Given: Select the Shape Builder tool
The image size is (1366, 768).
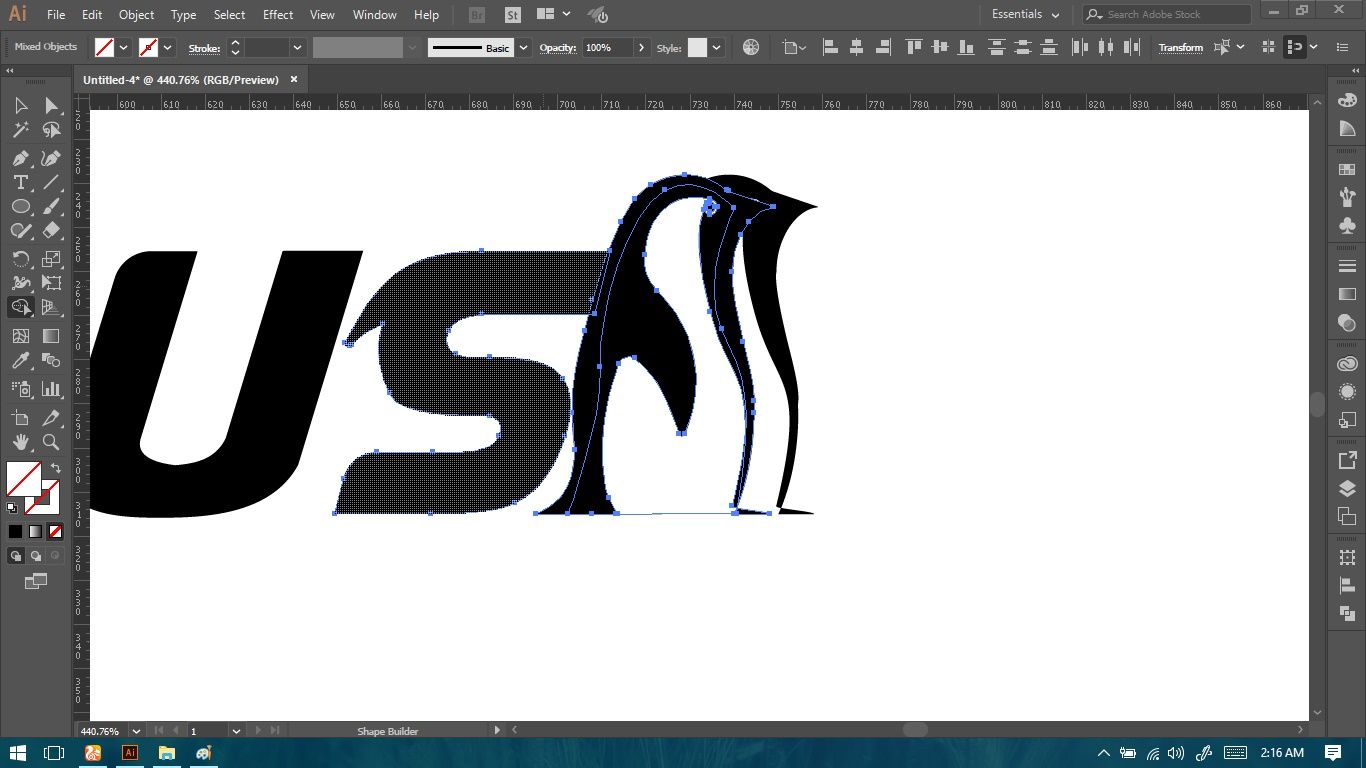Looking at the screenshot, I should (20, 307).
